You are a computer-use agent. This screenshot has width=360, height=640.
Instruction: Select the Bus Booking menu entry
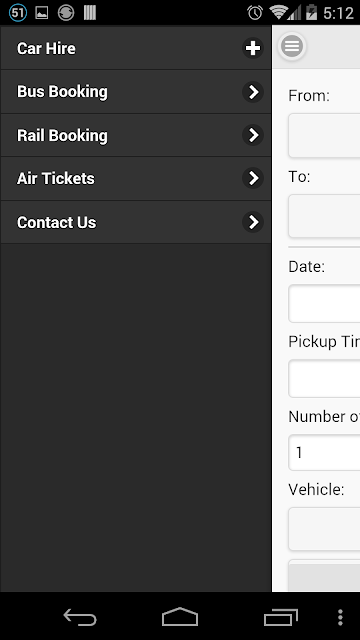tap(136, 92)
